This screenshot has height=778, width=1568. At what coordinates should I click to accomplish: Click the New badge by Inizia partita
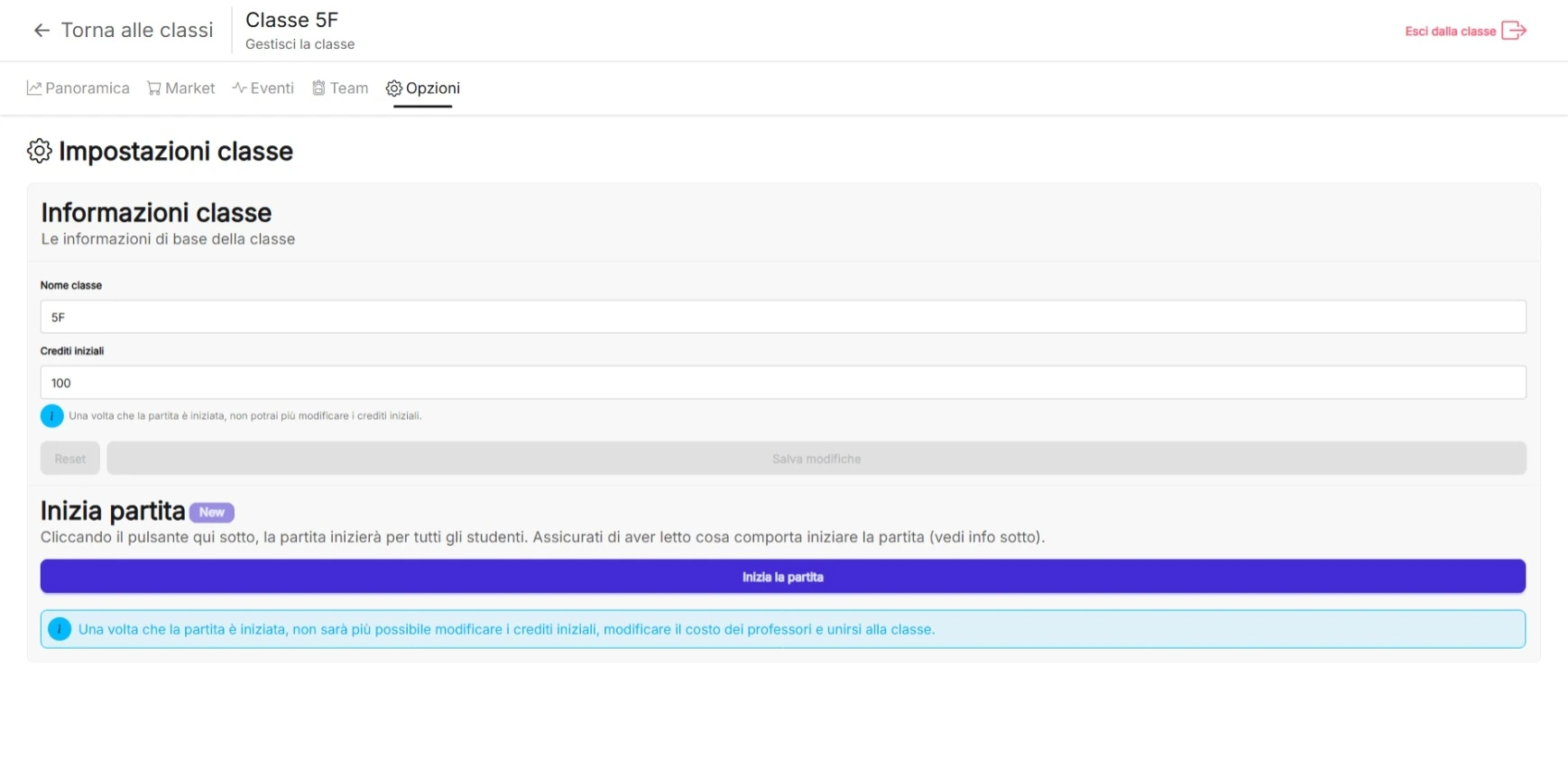pyautogui.click(x=212, y=513)
